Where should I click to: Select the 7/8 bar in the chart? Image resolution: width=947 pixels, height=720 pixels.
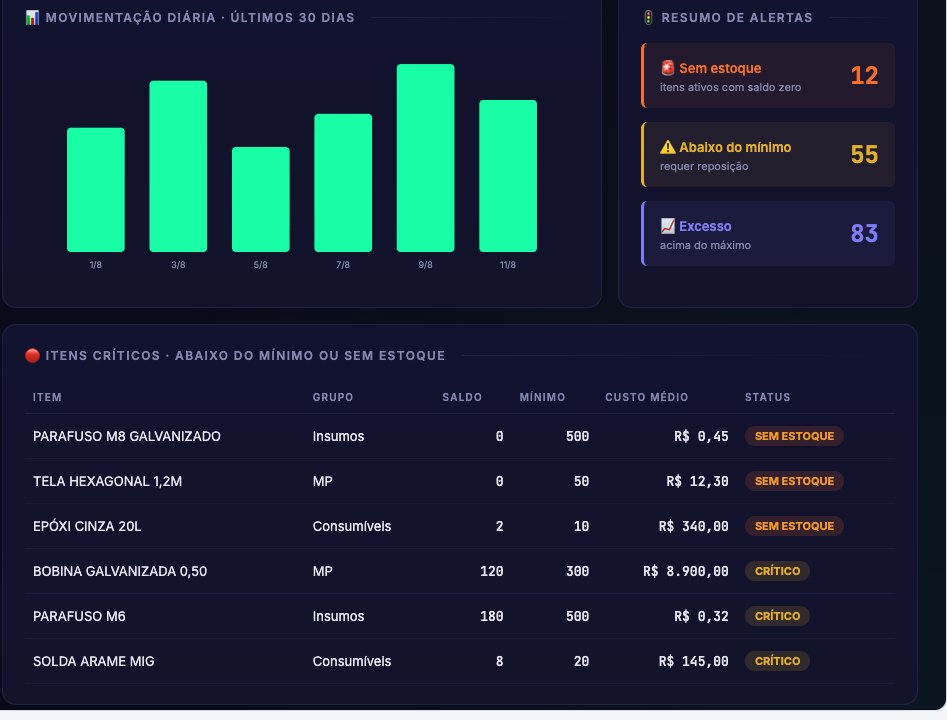[x=343, y=182]
